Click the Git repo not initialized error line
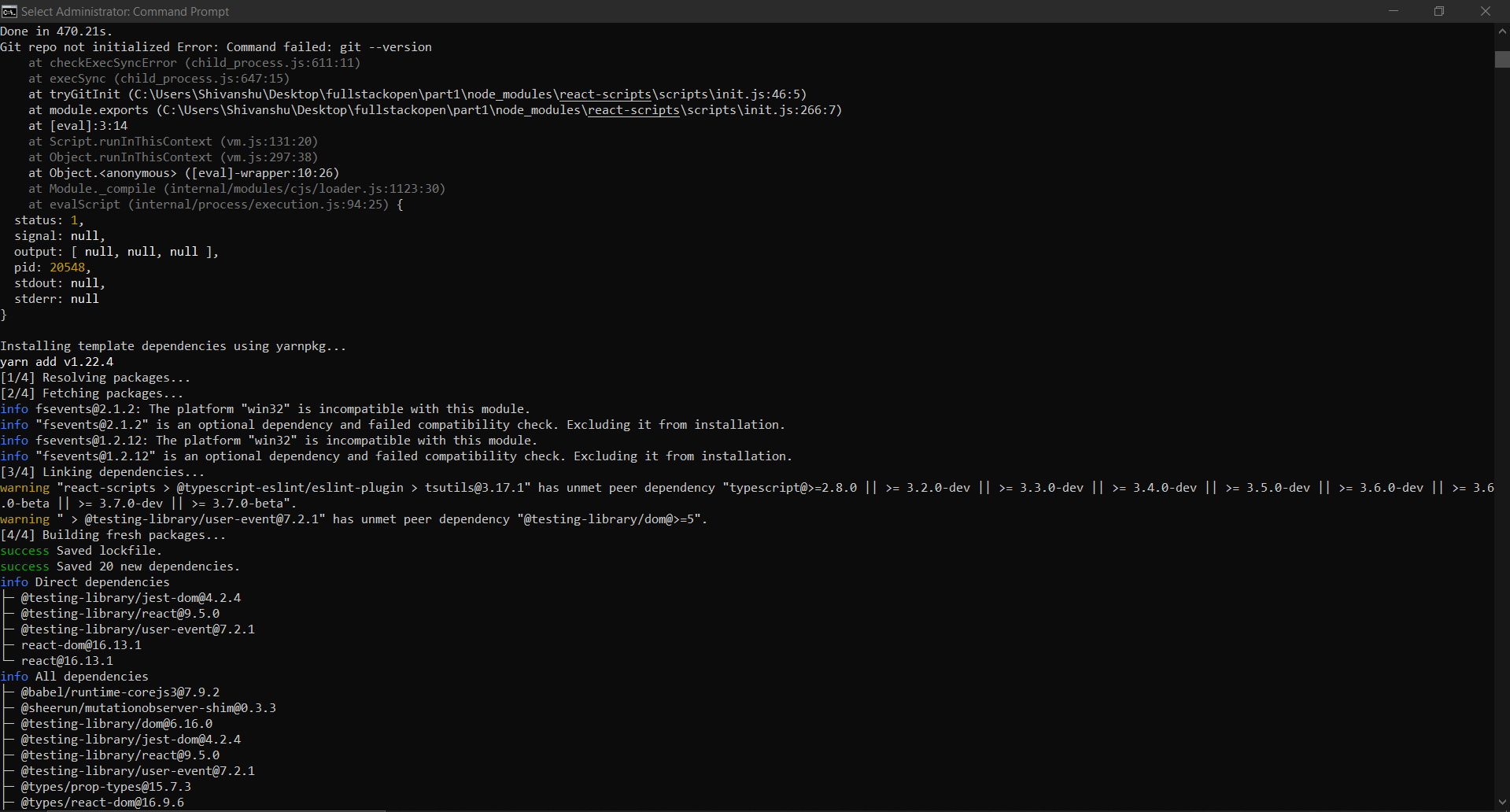The height and width of the screenshot is (812, 1510). tap(216, 46)
